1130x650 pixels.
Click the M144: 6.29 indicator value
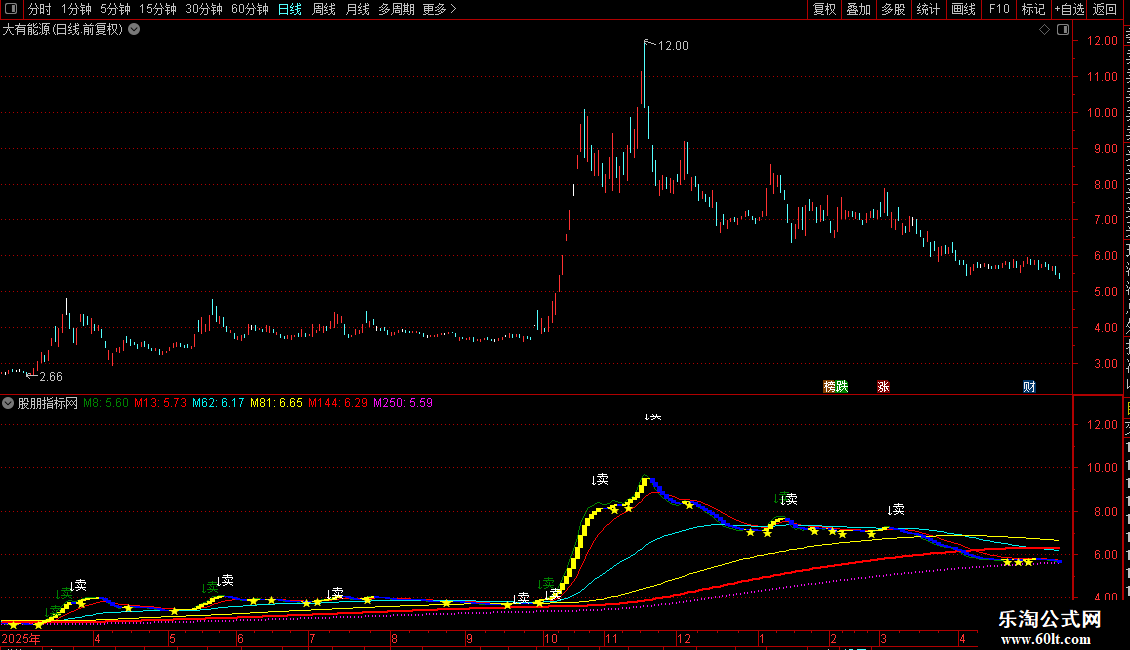(338, 403)
